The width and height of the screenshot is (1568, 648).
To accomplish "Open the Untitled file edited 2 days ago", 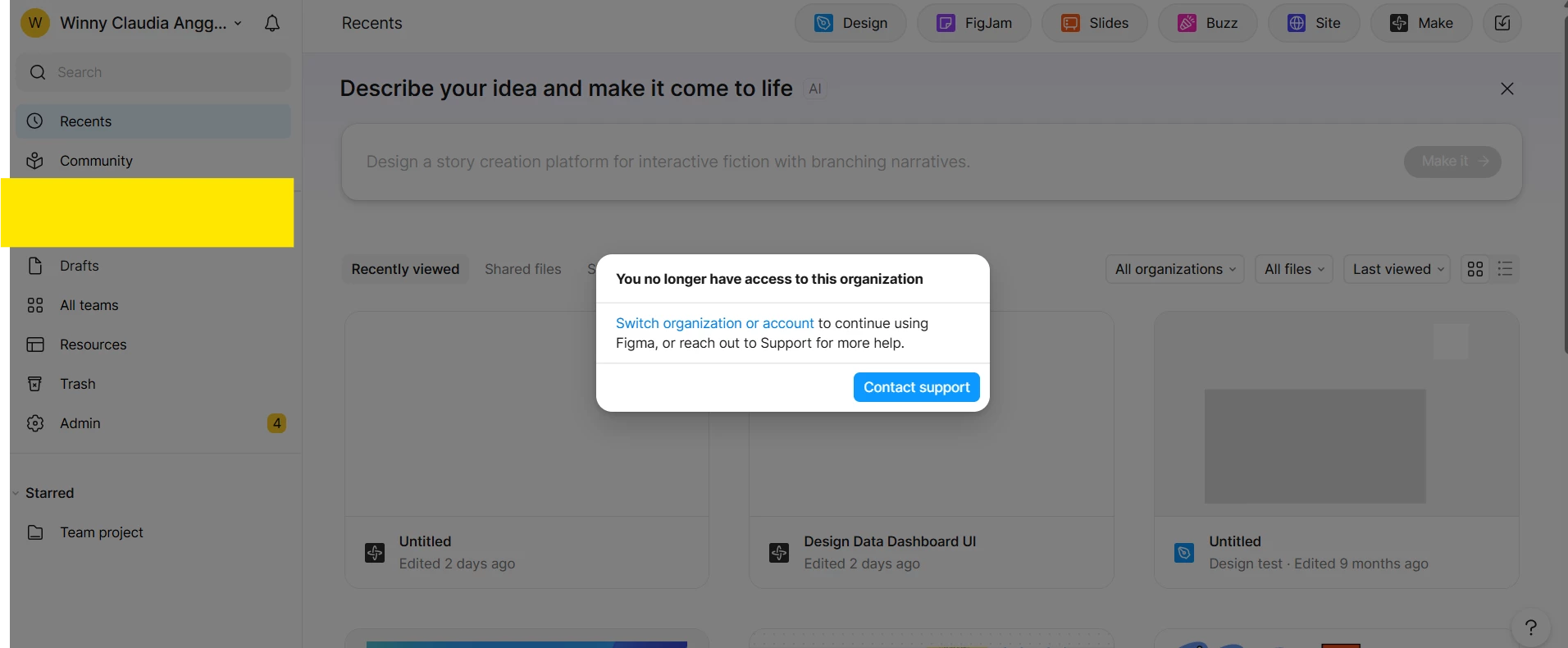I will [526, 449].
